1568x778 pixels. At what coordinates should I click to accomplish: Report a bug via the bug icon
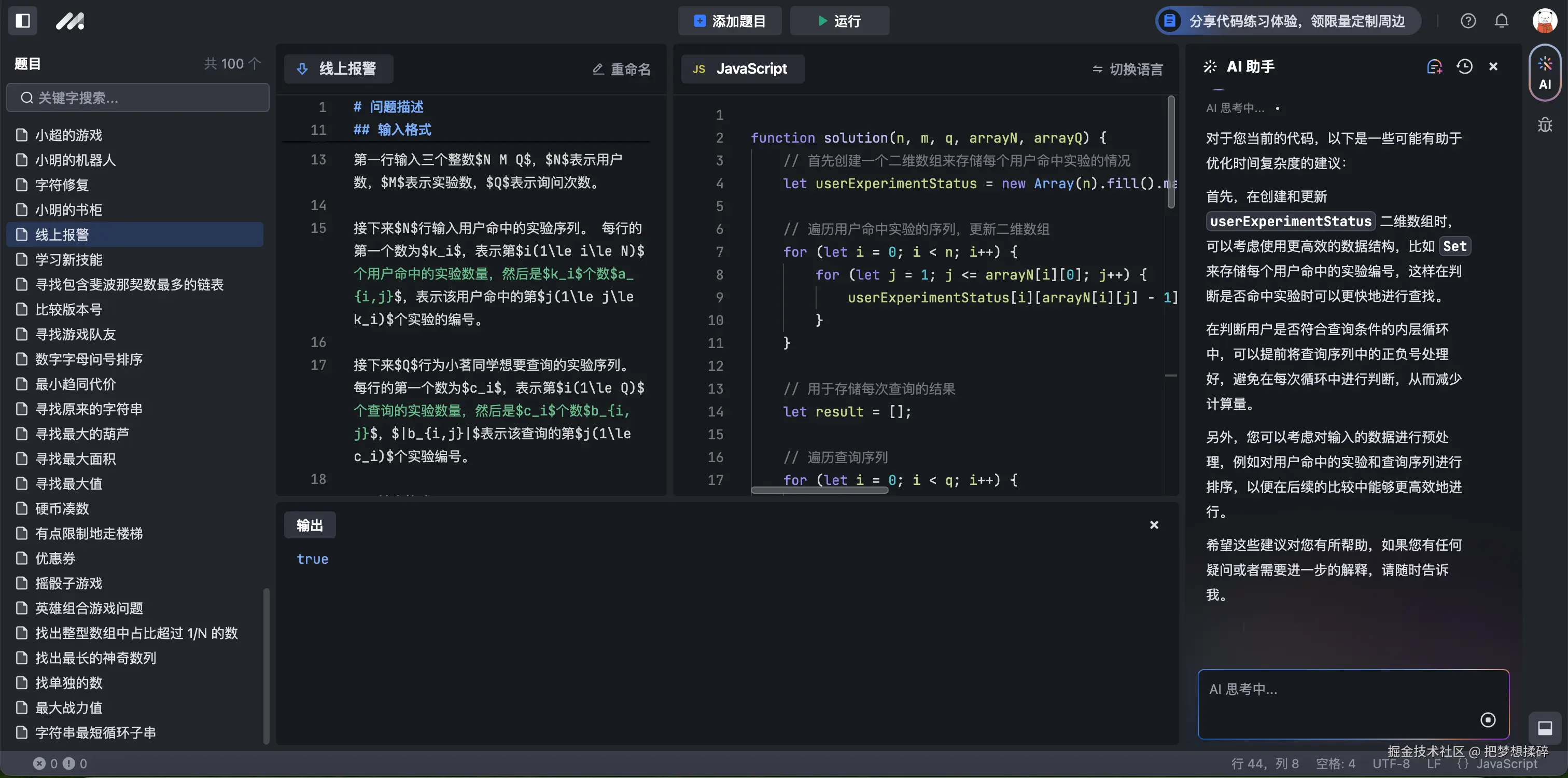point(1545,125)
